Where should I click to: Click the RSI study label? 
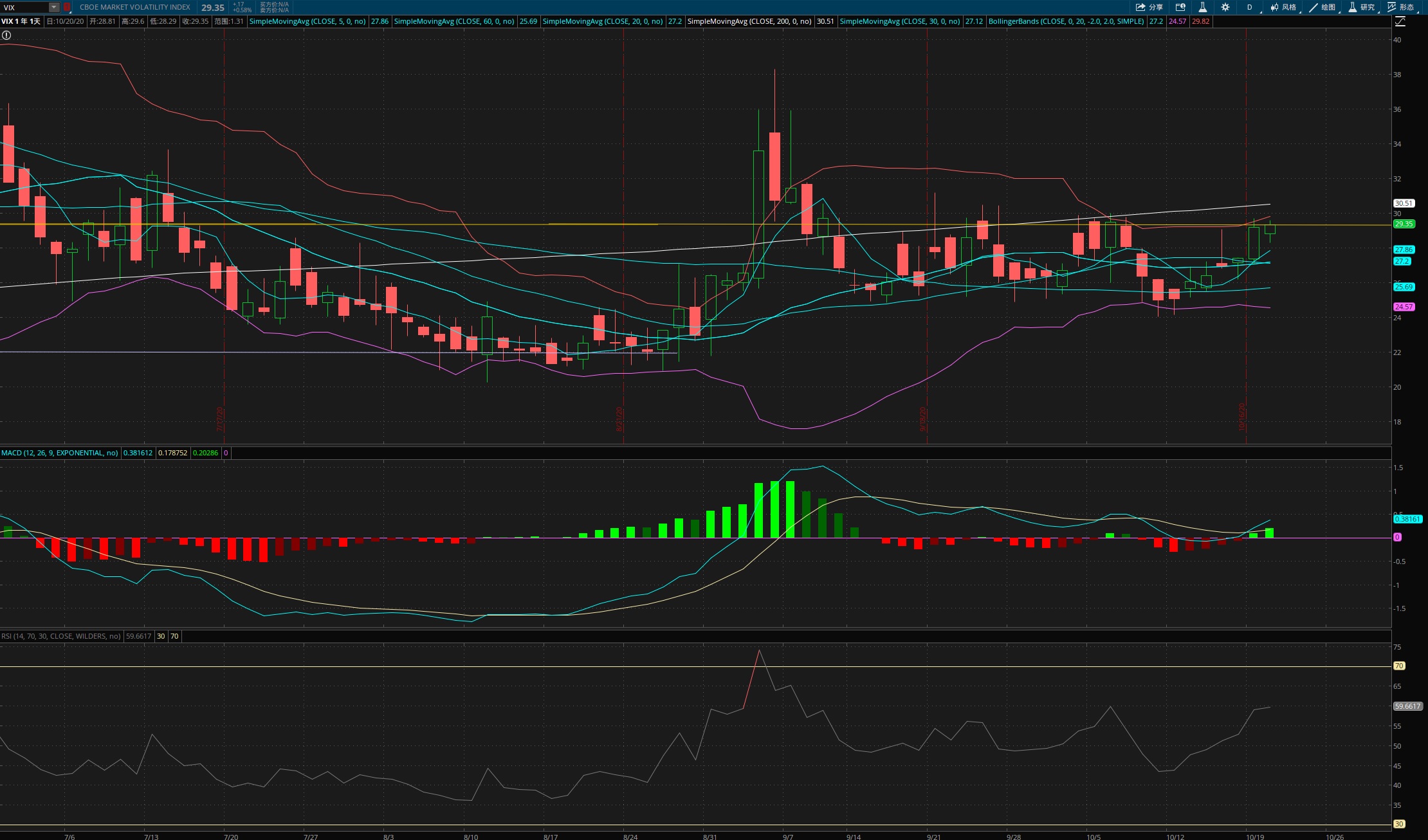(x=60, y=636)
